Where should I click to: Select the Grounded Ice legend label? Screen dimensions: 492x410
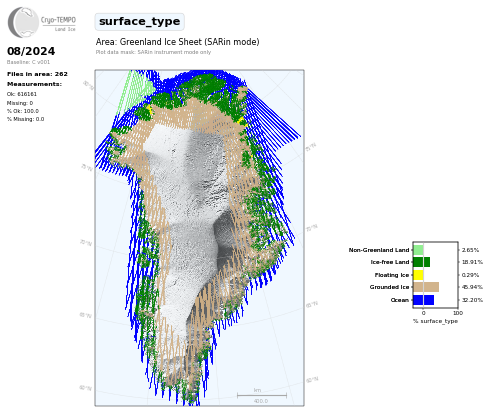[x=389, y=287]
